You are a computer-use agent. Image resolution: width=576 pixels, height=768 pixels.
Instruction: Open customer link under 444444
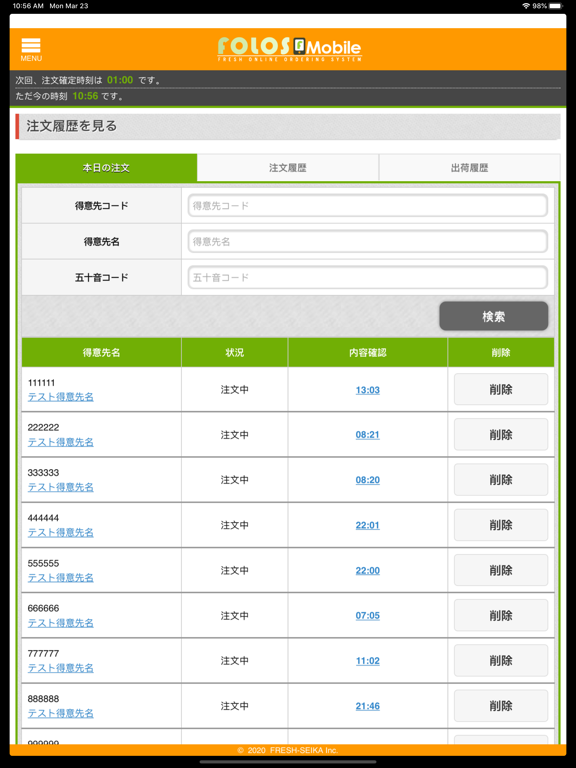tap(61, 532)
